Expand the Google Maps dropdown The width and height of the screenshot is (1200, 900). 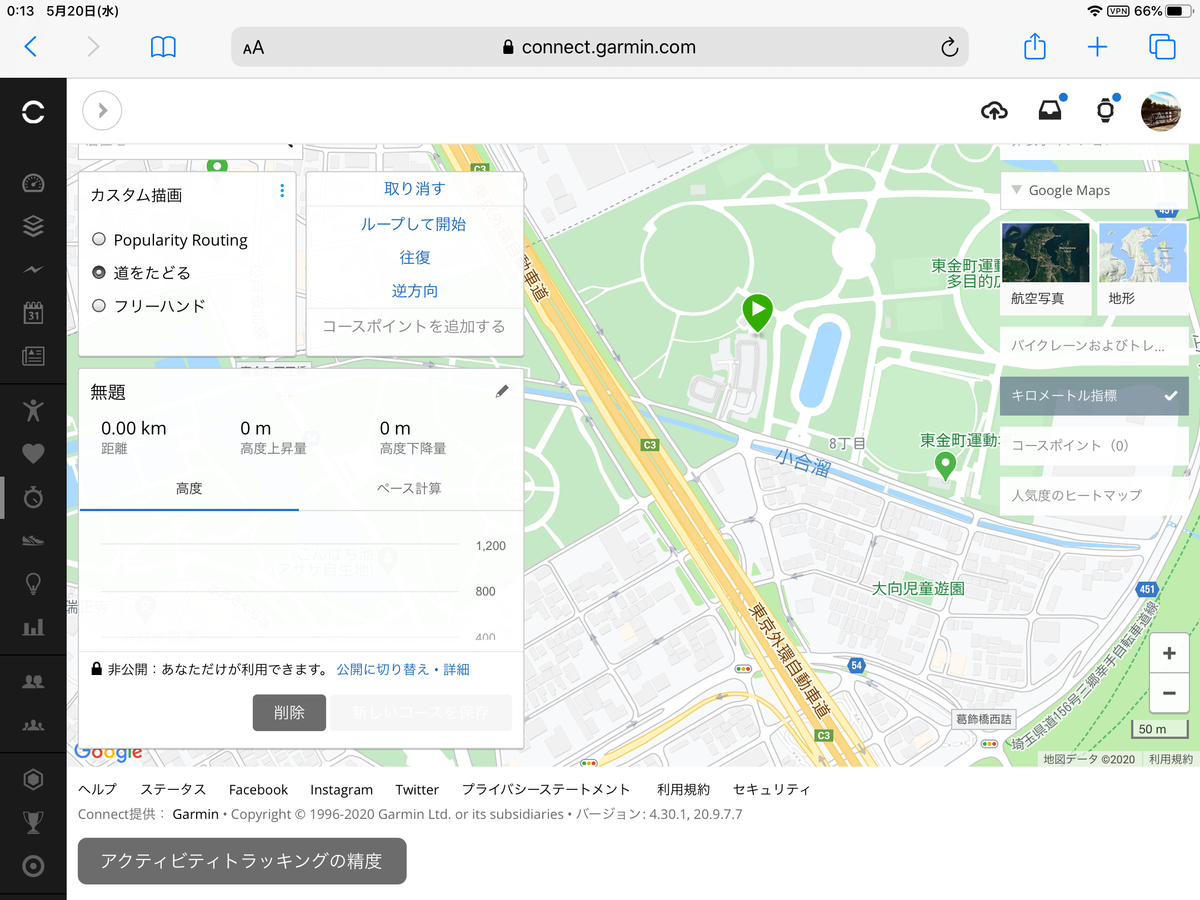click(x=1094, y=190)
